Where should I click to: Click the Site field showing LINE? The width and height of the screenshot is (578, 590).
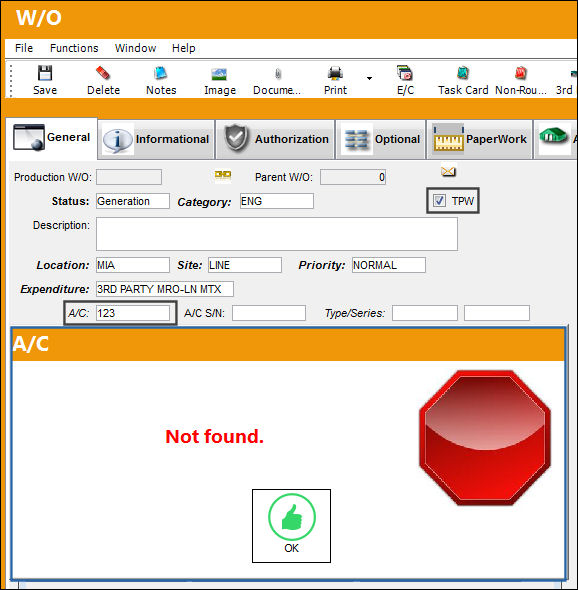coord(245,265)
